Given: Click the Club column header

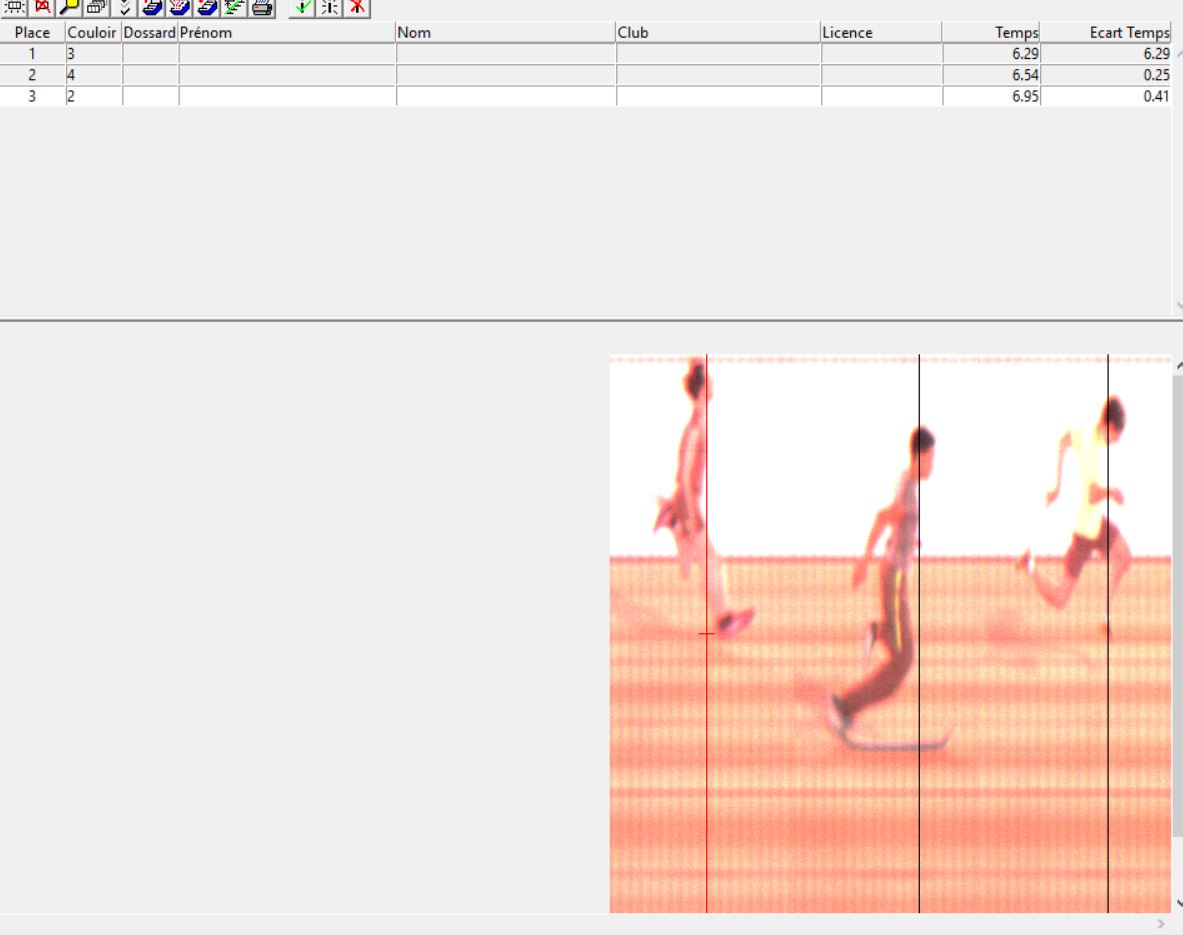Looking at the screenshot, I should pos(718,32).
